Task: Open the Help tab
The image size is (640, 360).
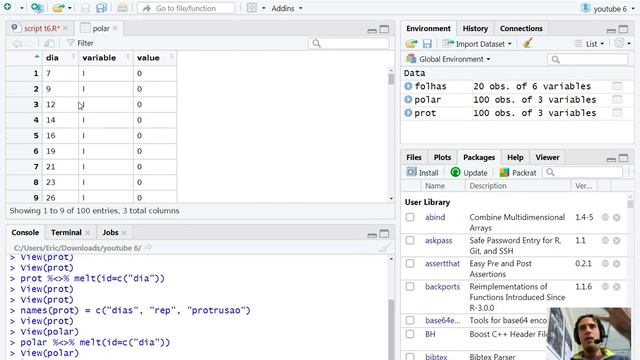Action: pyautogui.click(x=515, y=157)
